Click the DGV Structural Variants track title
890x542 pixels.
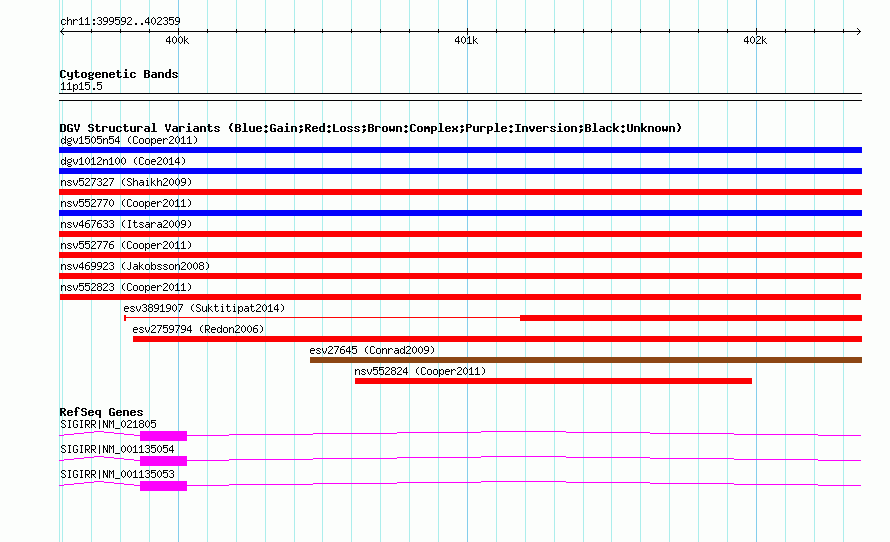[x=370, y=128]
